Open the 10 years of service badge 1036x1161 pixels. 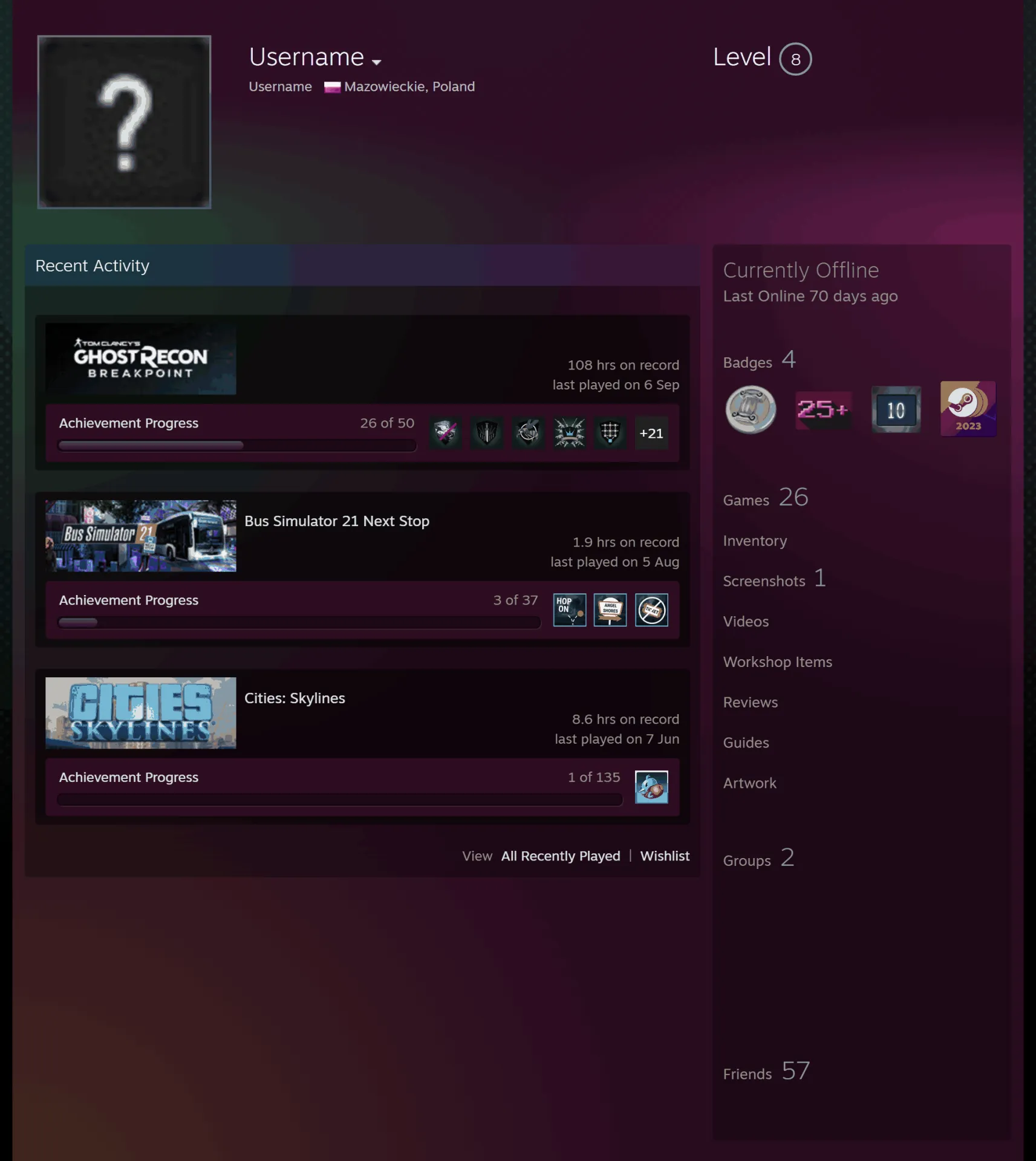tap(896, 409)
